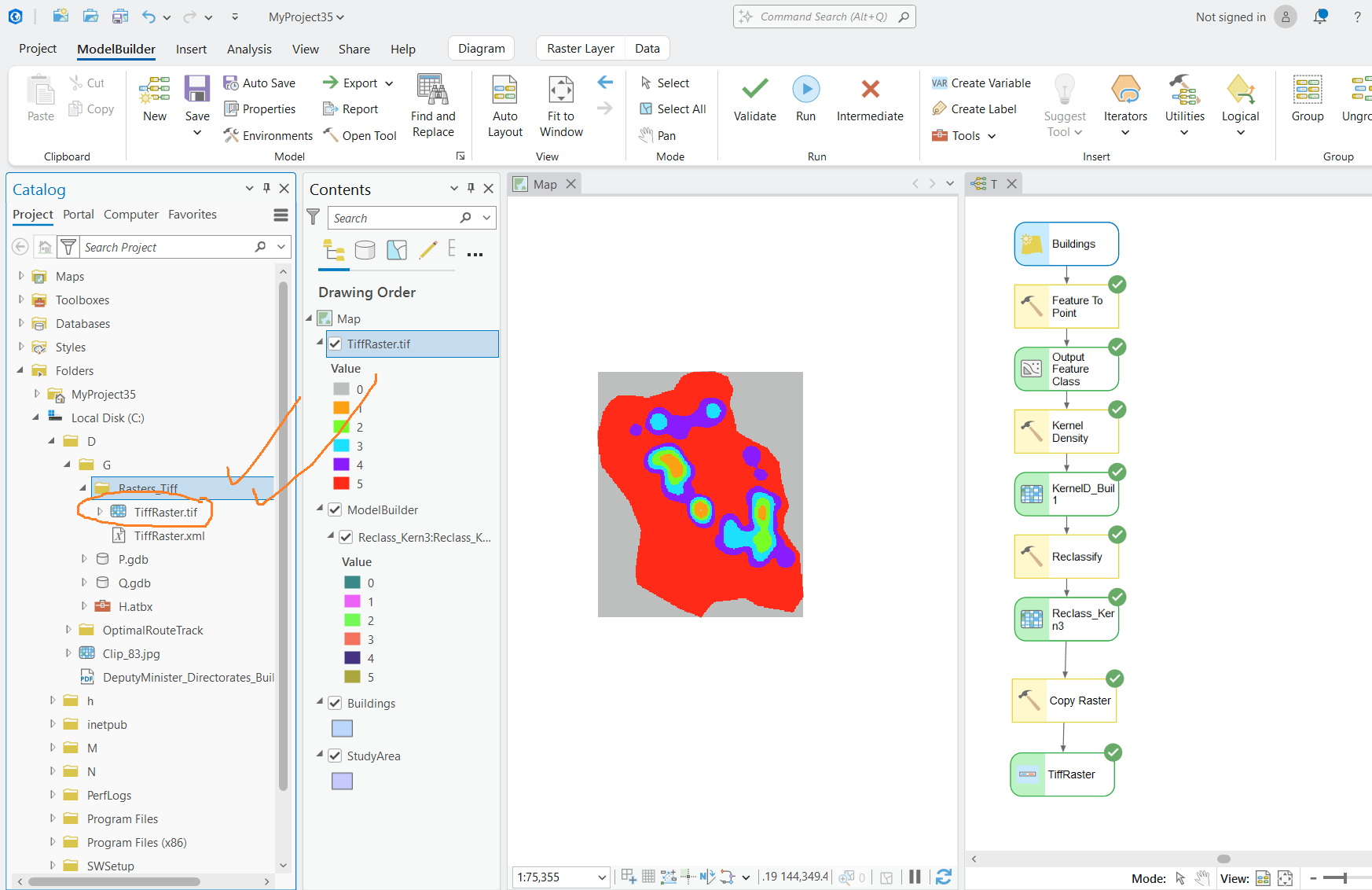Click the Undo arrow in quick access
Screen dimensions: 1372x890
(x=149, y=17)
